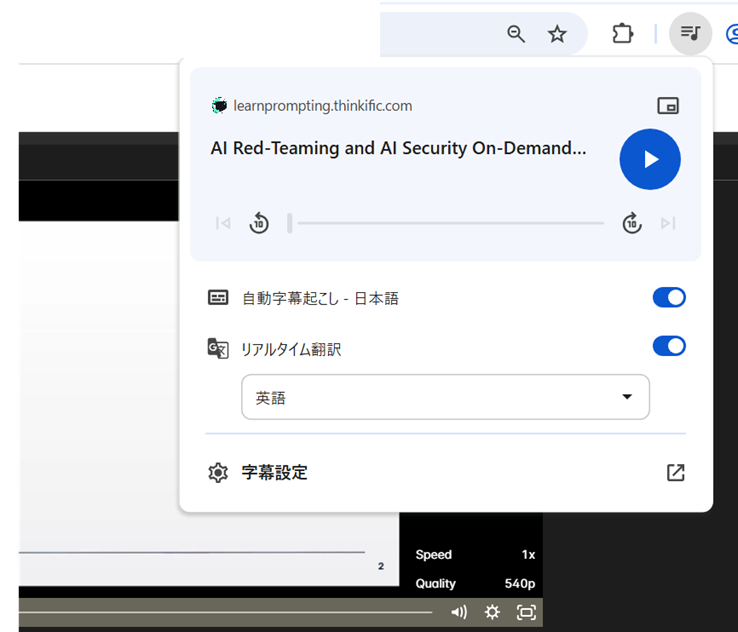Rewind 10 seconds
Screen dimensions: 738x632
(x=259, y=223)
